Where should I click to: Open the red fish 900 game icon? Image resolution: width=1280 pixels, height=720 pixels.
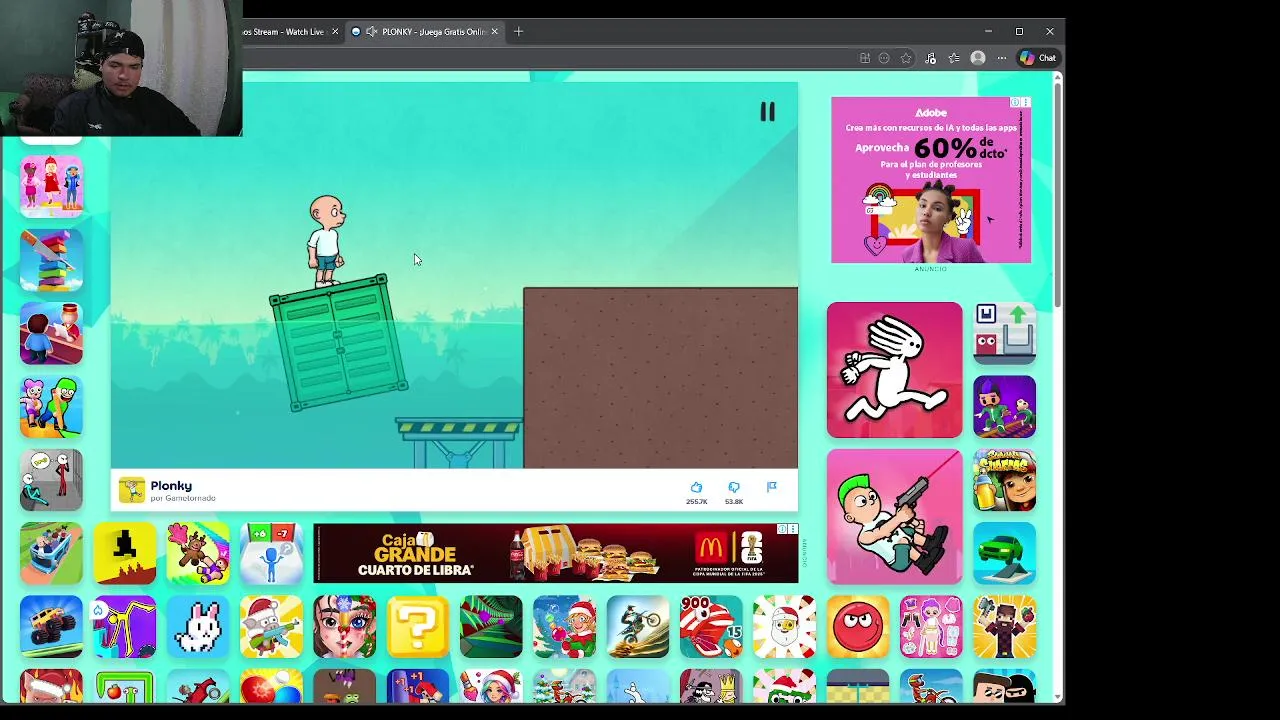coord(711,627)
